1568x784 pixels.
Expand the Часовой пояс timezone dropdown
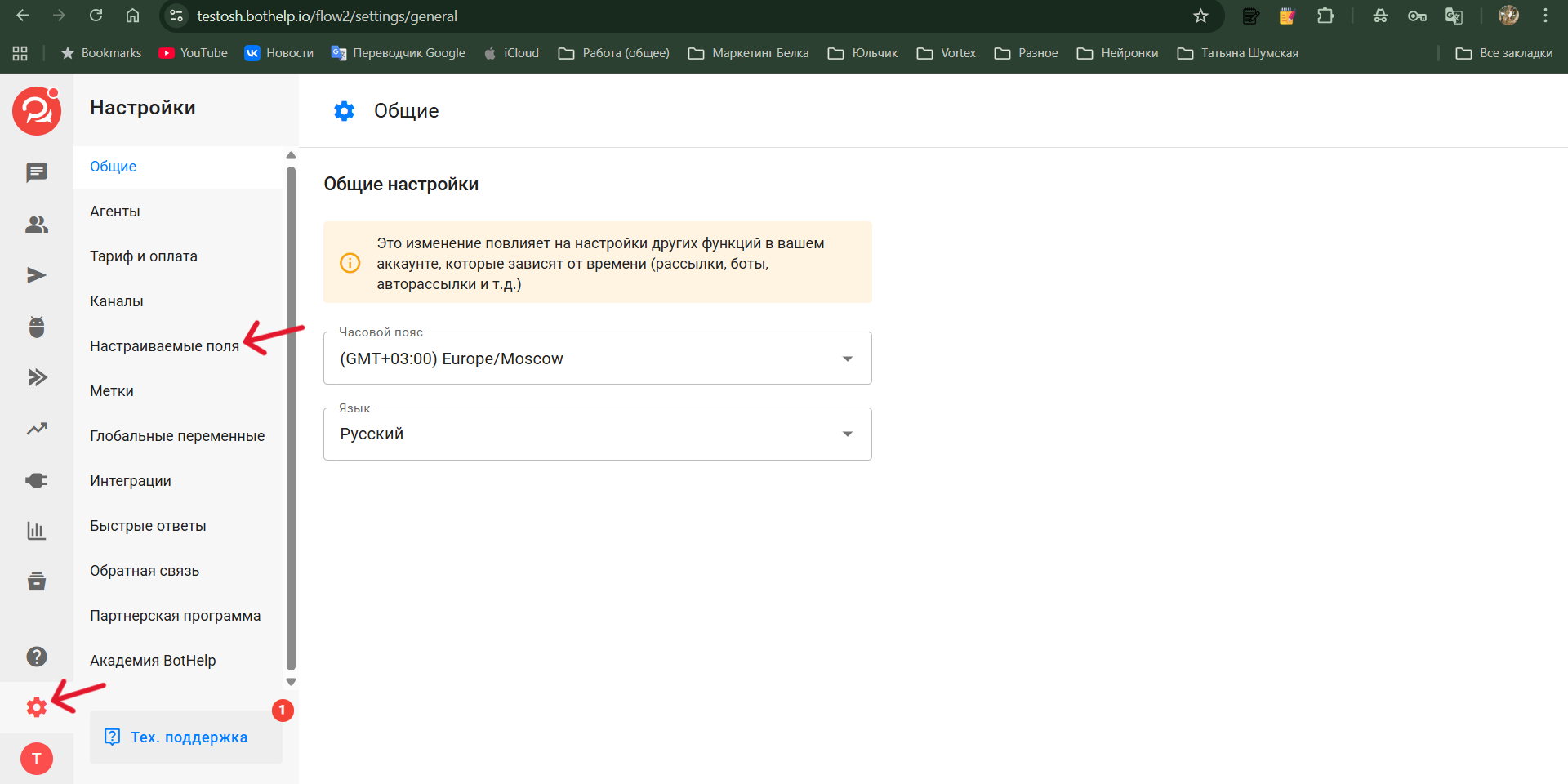(597, 359)
